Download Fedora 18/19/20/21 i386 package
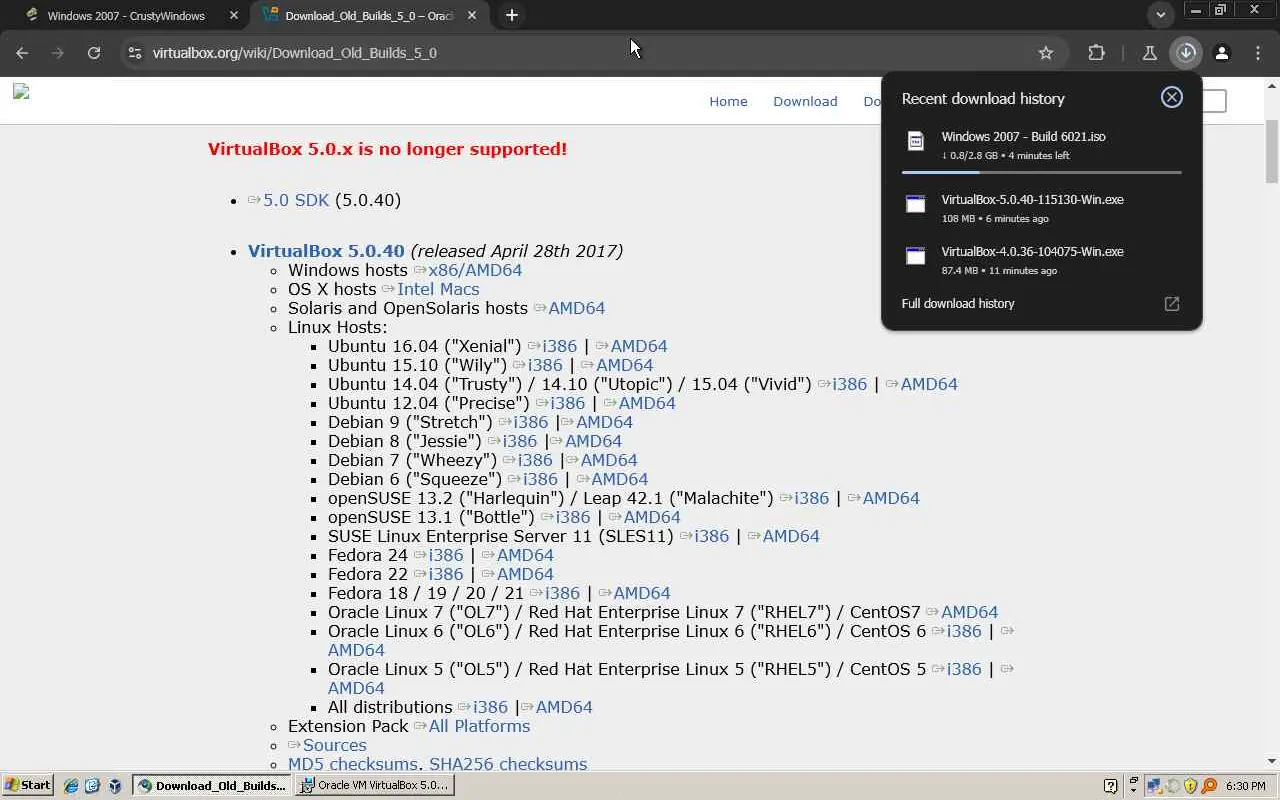1280x800 pixels. (x=562, y=593)
